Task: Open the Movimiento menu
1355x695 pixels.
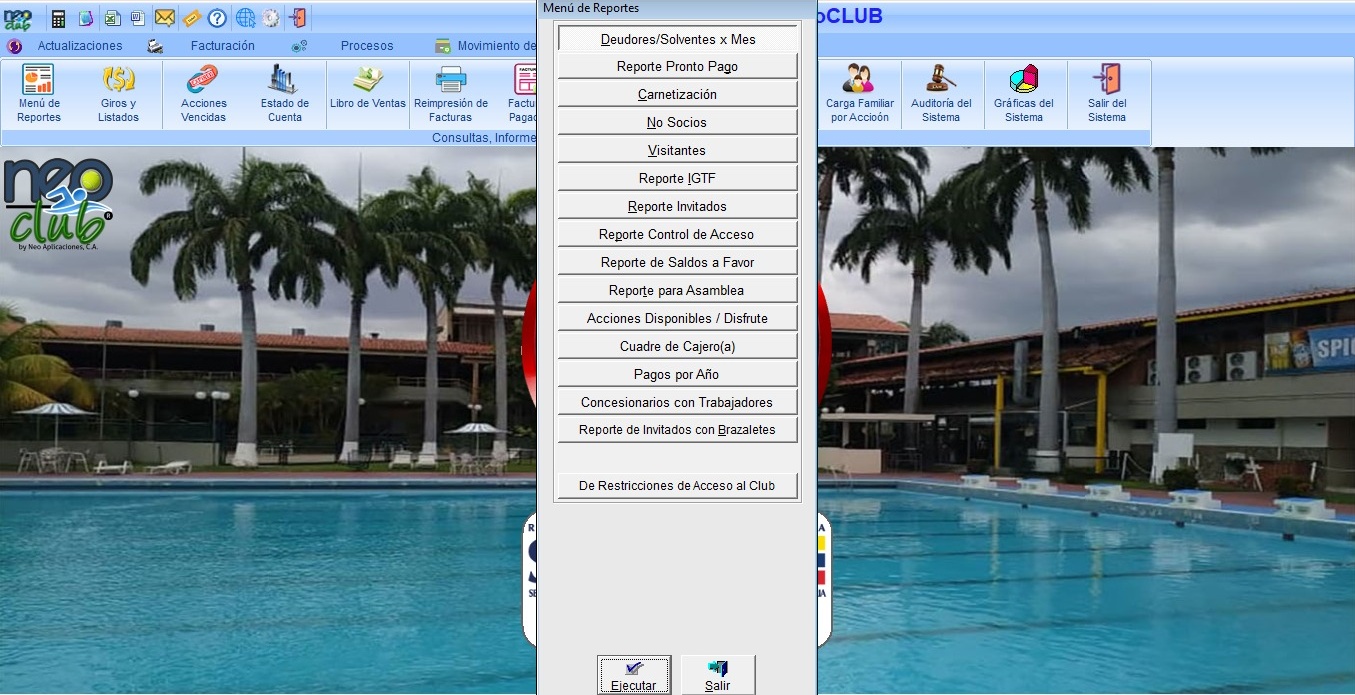Action: pyautogui.click(x=497, y=46)
